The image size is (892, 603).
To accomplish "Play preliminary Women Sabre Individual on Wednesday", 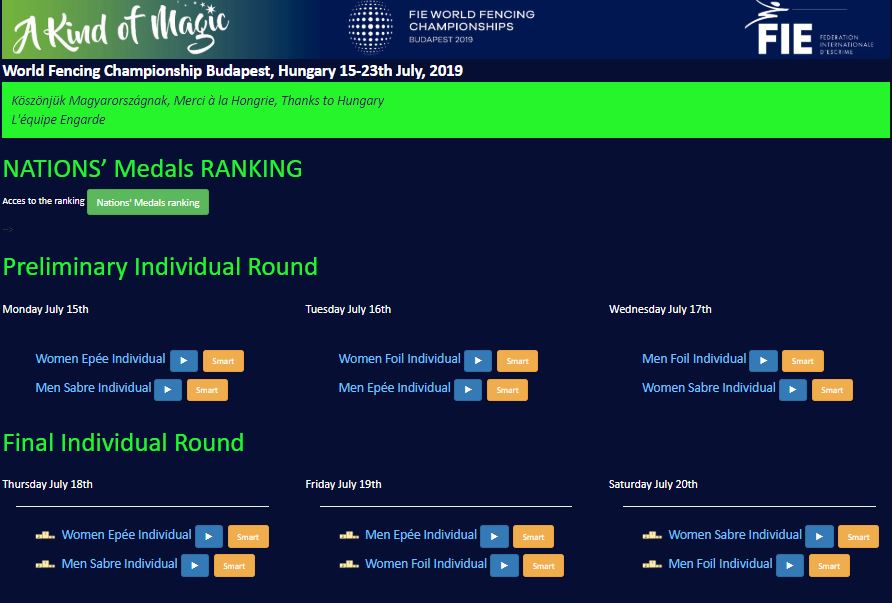I will pyautogui.click(x=792, y=390).
